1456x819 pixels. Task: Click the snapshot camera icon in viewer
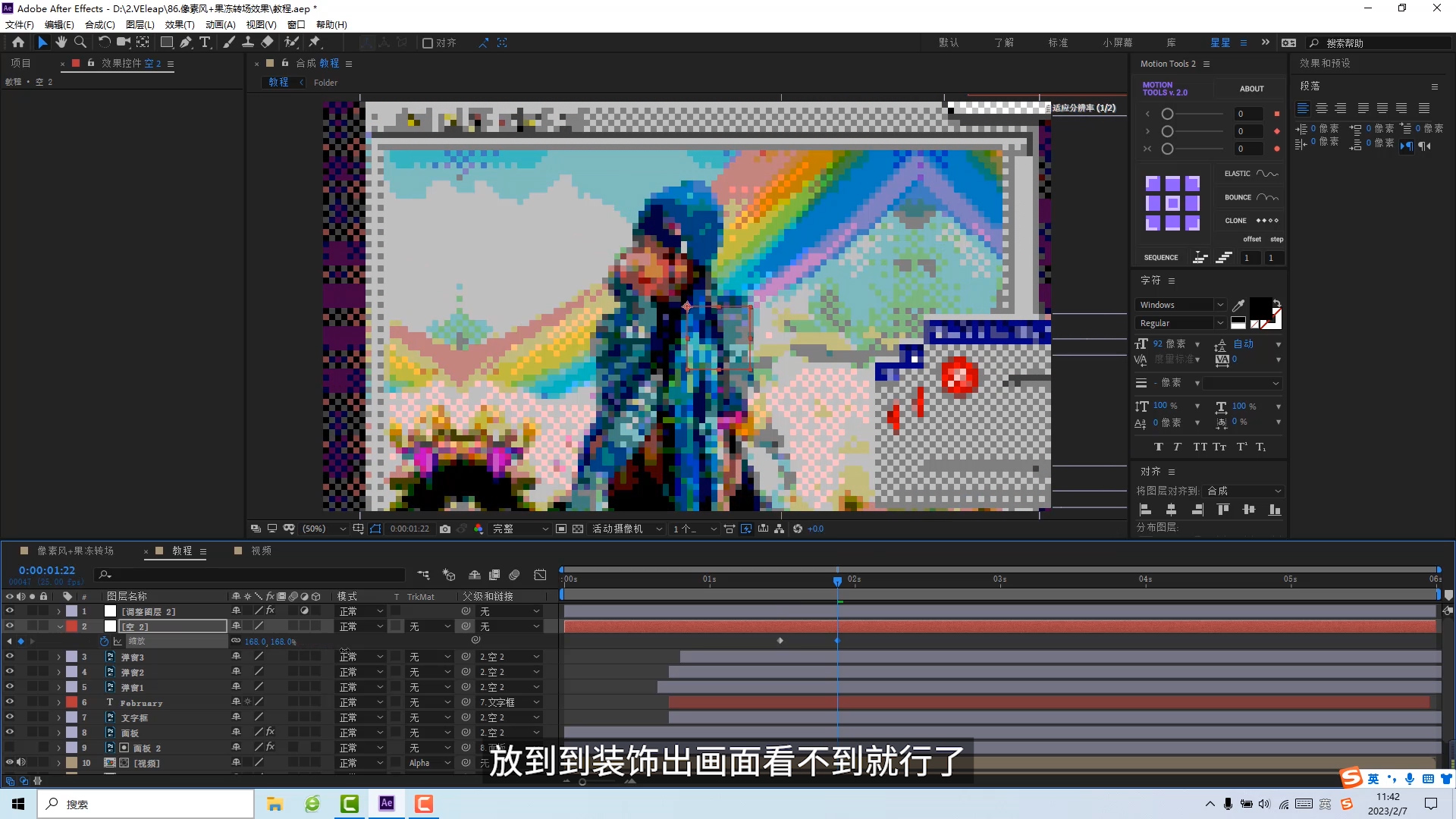tap(445, 529)
